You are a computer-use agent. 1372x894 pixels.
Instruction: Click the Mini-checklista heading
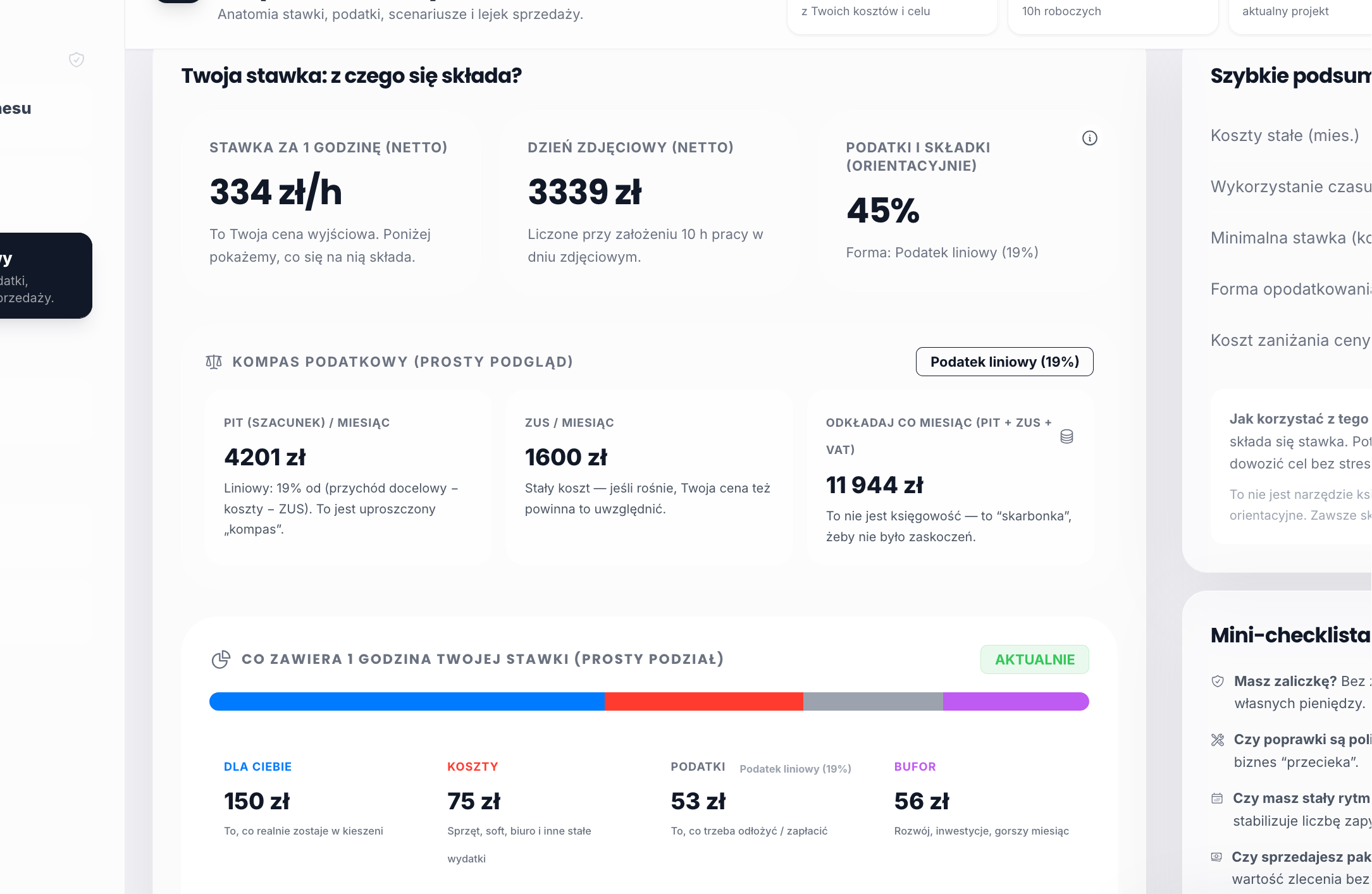[x=1290, y=635]
